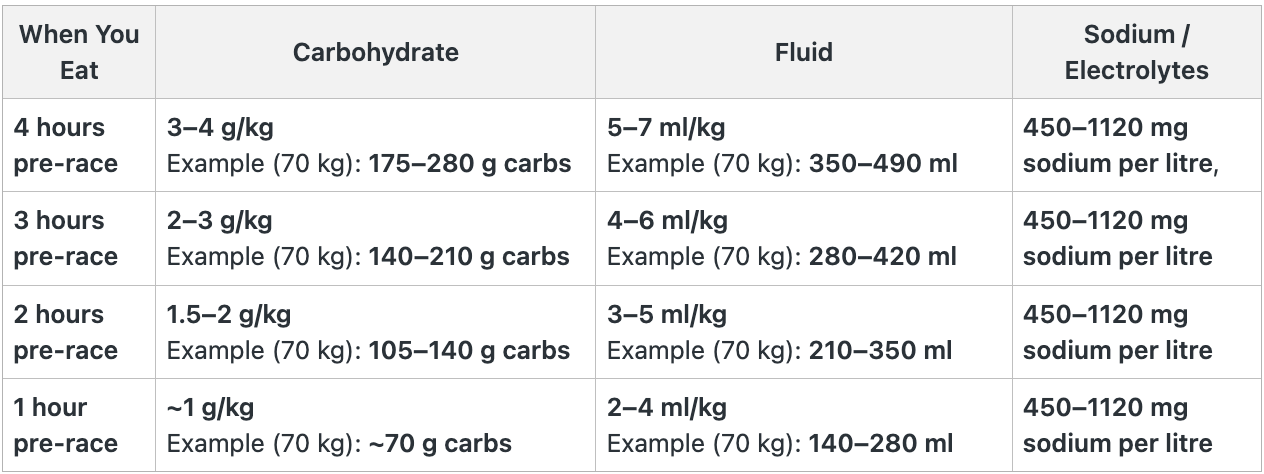Select the Sodium / Electrolytes header cell
The image size is (1264, 474).
tap(1136, 52)
